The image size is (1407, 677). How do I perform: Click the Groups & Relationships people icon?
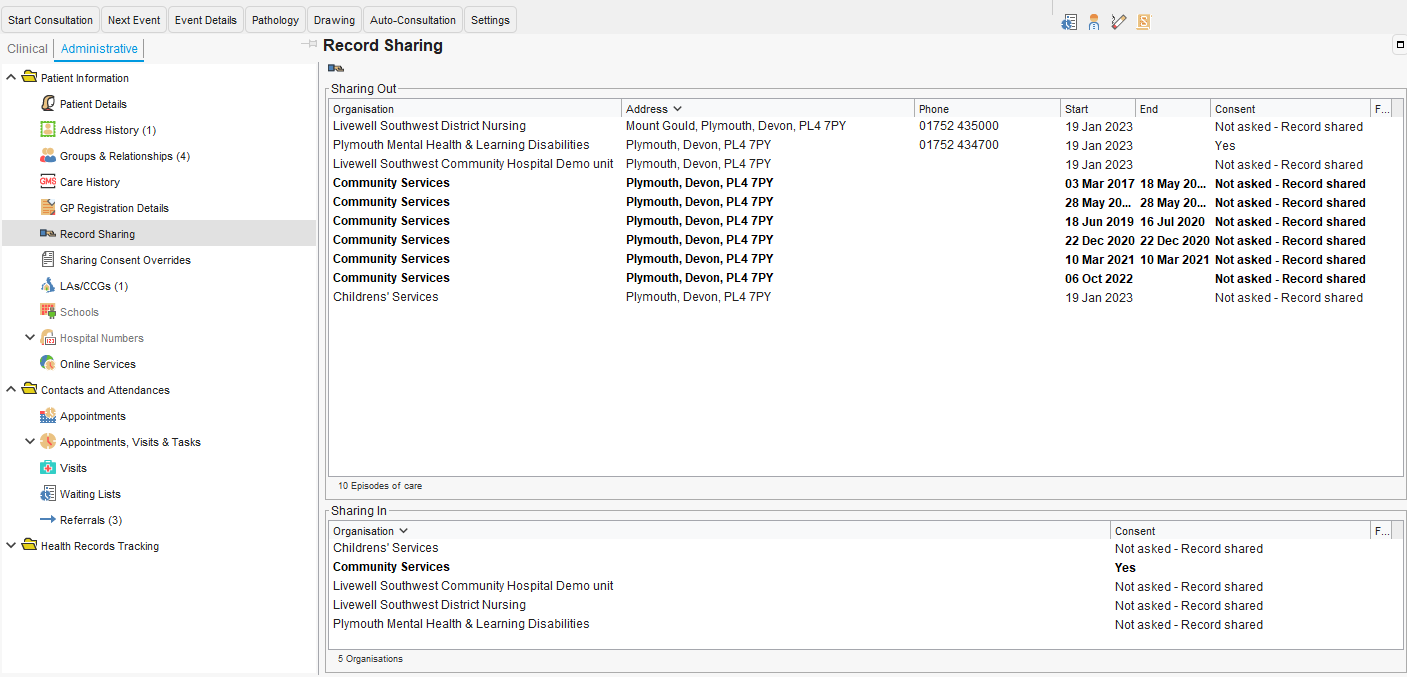(48, 156)
